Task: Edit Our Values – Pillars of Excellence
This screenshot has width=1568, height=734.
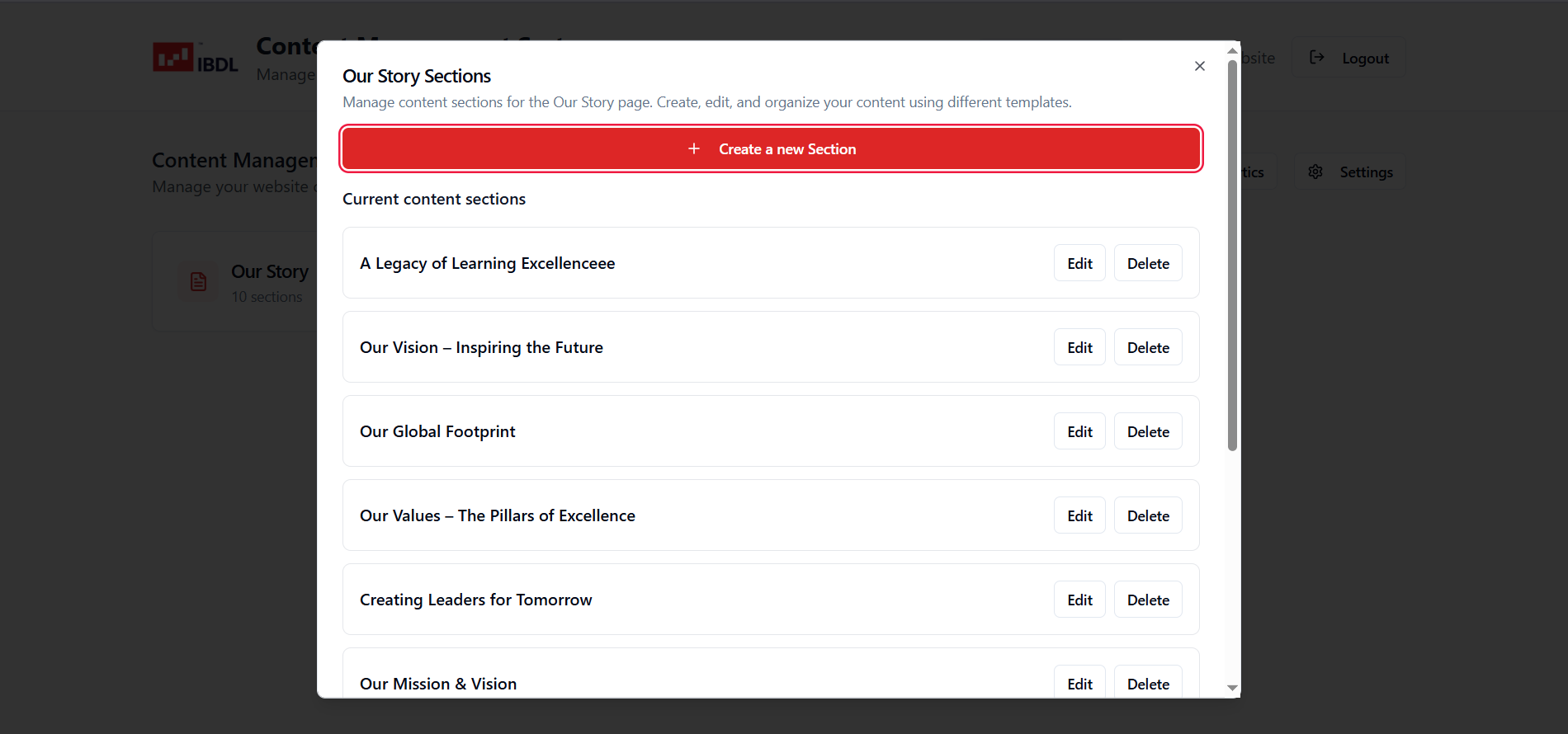Action: 1079,515
